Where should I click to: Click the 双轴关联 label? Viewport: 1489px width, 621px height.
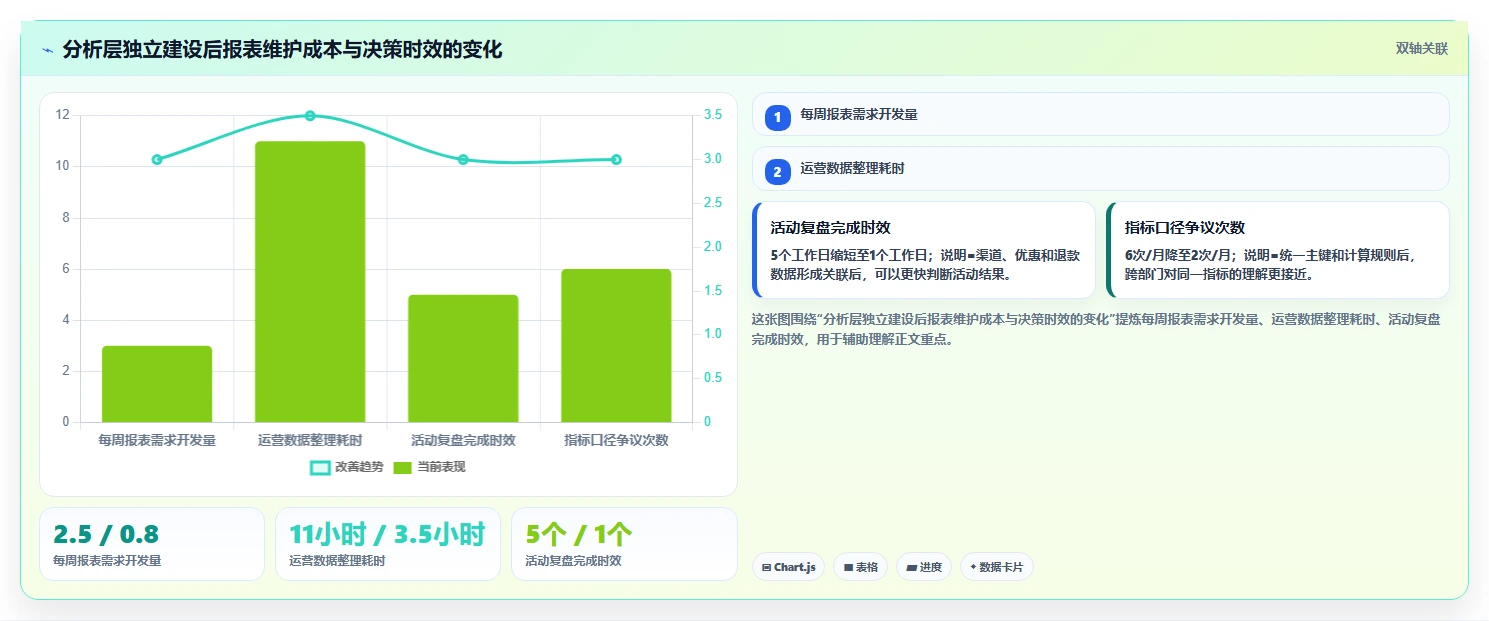(x=1421, y=49)
